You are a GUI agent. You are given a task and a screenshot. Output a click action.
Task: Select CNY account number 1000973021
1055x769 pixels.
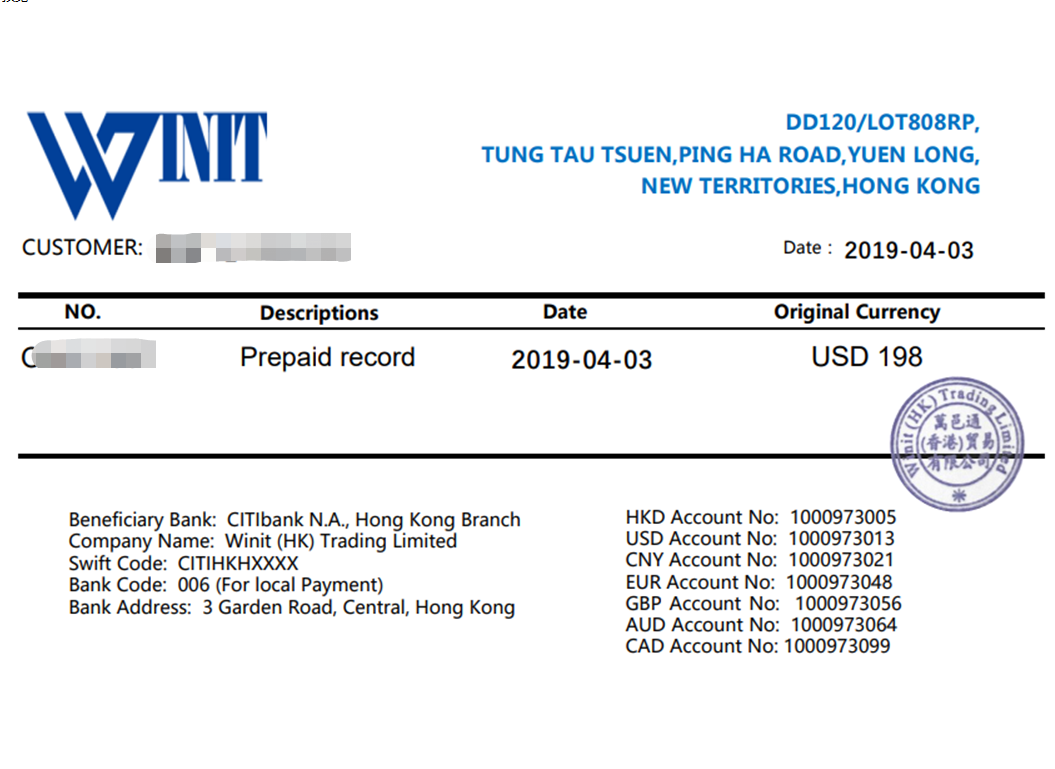pyautogui.click(x=842, y=560)
